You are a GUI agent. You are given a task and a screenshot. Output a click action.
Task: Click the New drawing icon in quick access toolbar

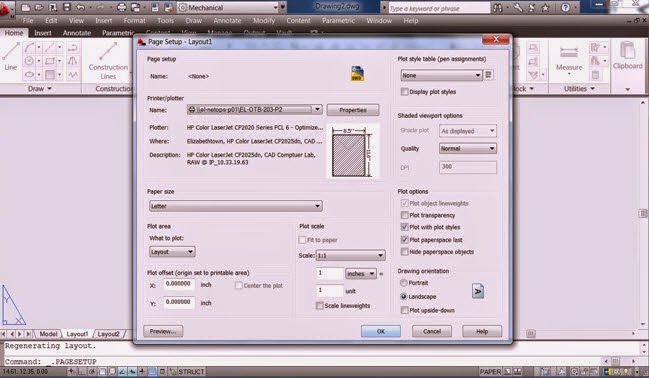click(x=25, y=7)
